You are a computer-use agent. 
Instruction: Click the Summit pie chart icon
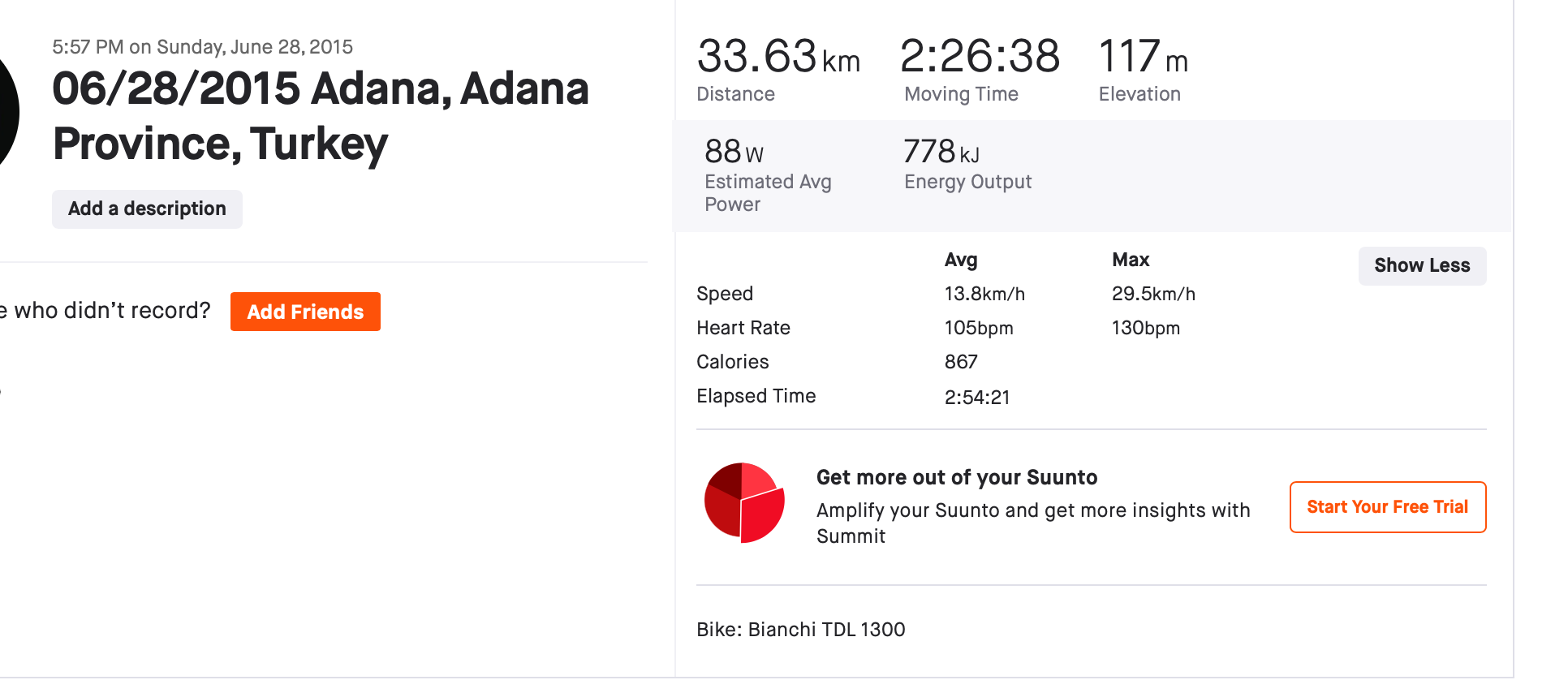(x=744, y=503)
